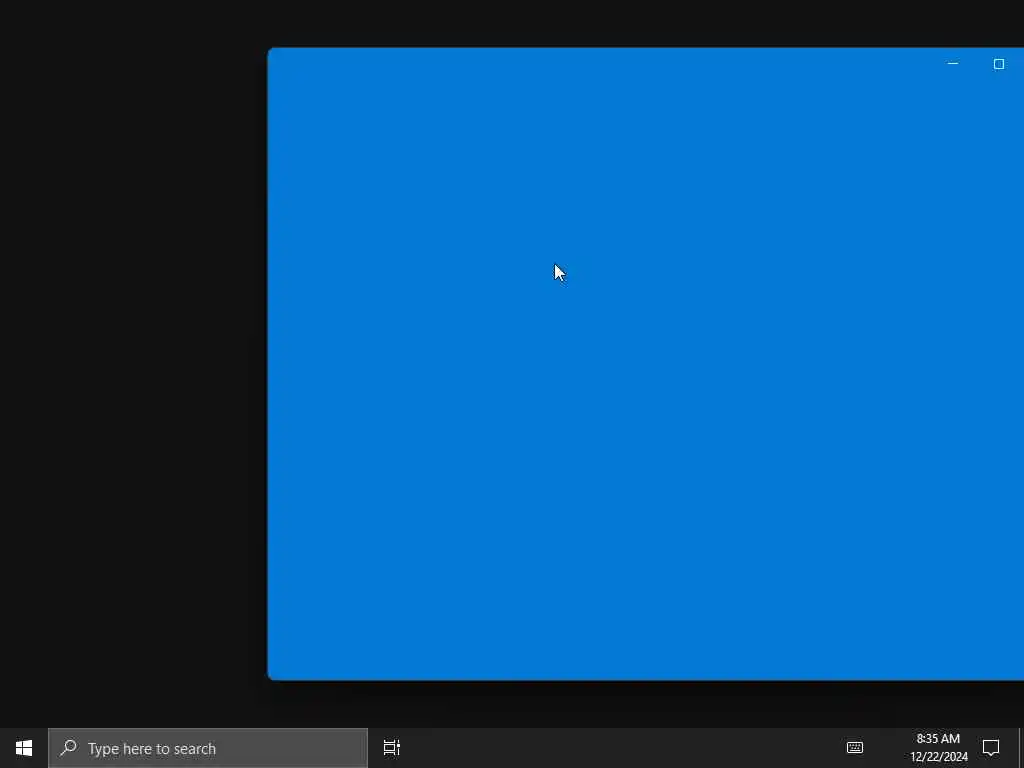
Task: Maximize the blue loading window
Action: (x=999, y=64)
